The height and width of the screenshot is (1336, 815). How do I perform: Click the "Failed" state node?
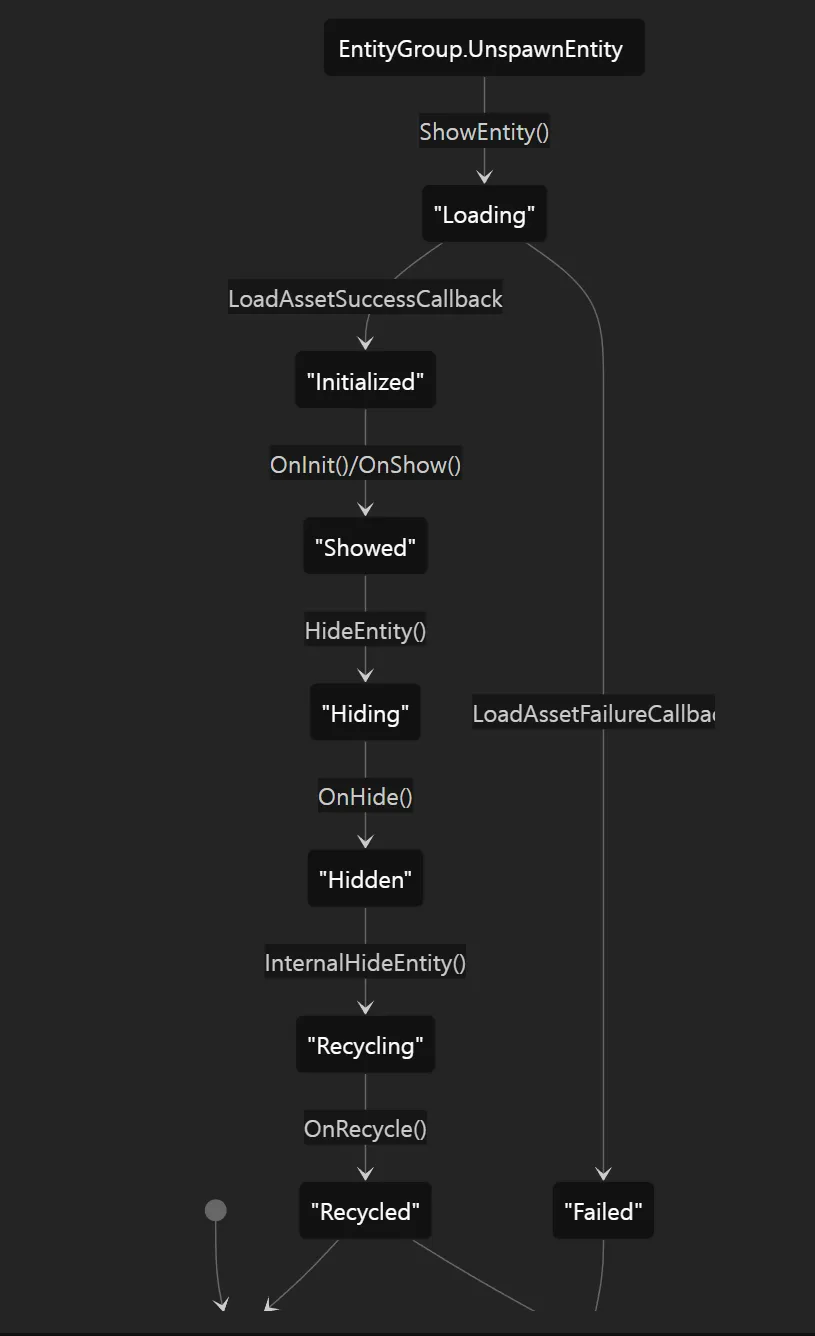(x=603, y=1210)
